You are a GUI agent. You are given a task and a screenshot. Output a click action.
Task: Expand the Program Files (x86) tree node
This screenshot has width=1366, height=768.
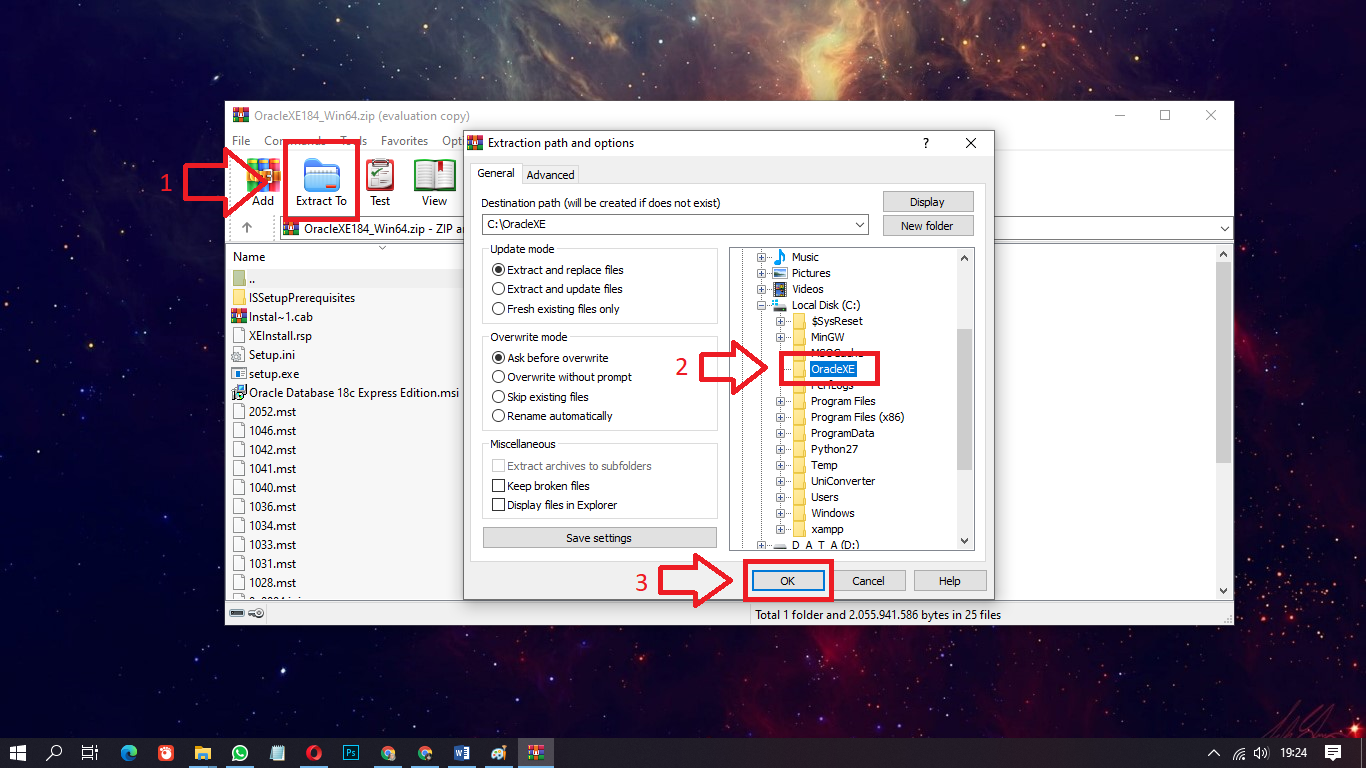[781, 417]
